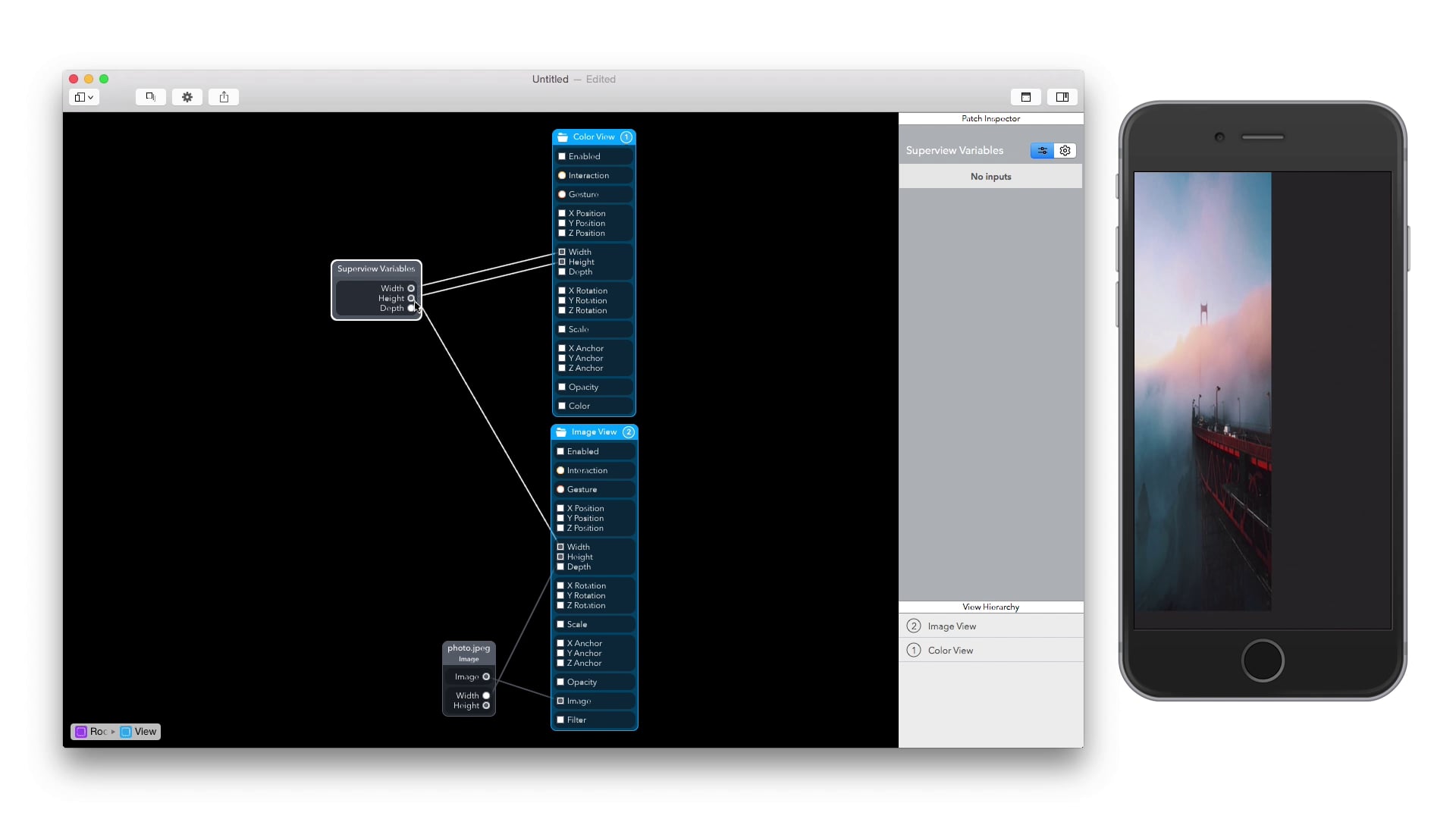
Task: Toggle Opacity port on Color View
Action: [562, 387]
